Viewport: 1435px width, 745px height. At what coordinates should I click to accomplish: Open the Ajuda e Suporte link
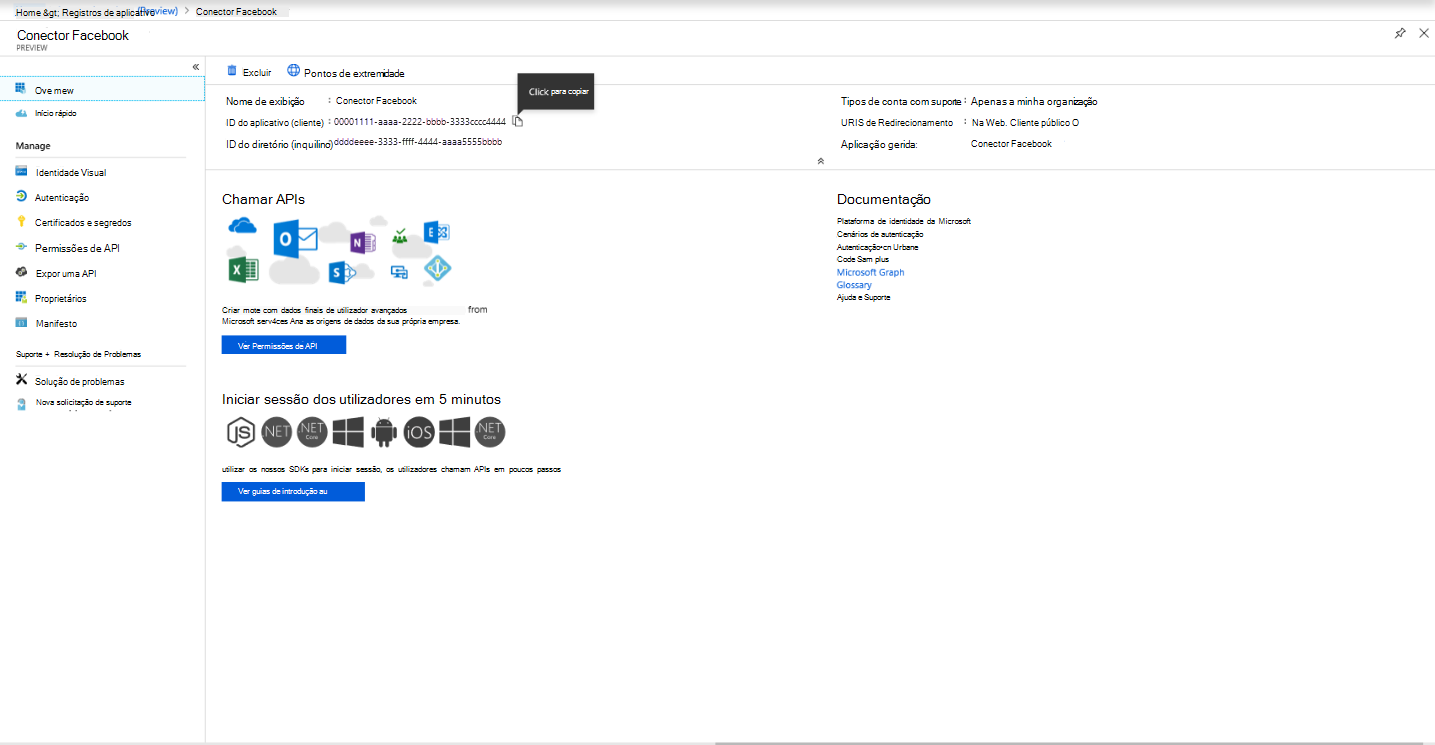[x=863, y=297]
